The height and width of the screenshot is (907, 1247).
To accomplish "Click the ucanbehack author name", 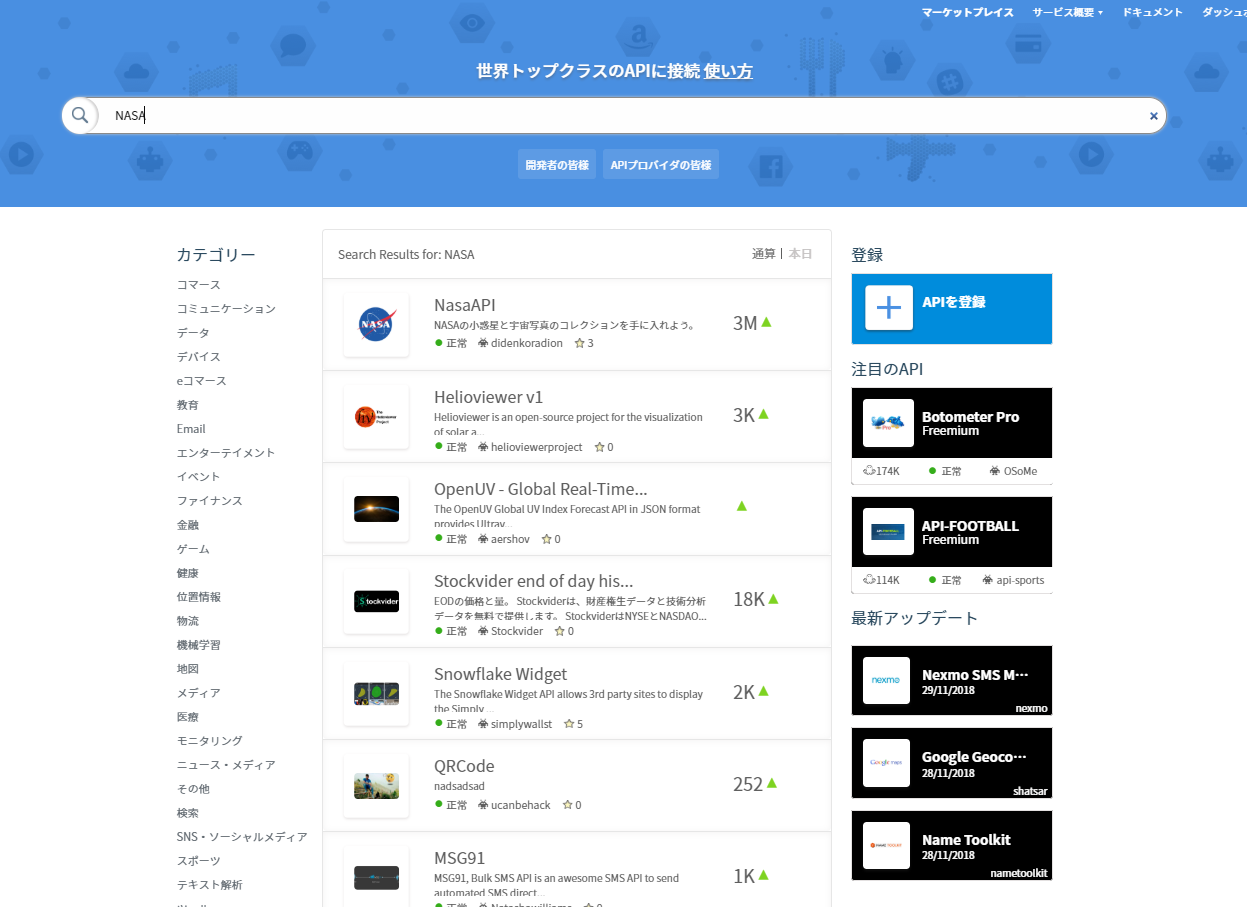I will coord(521,805).
